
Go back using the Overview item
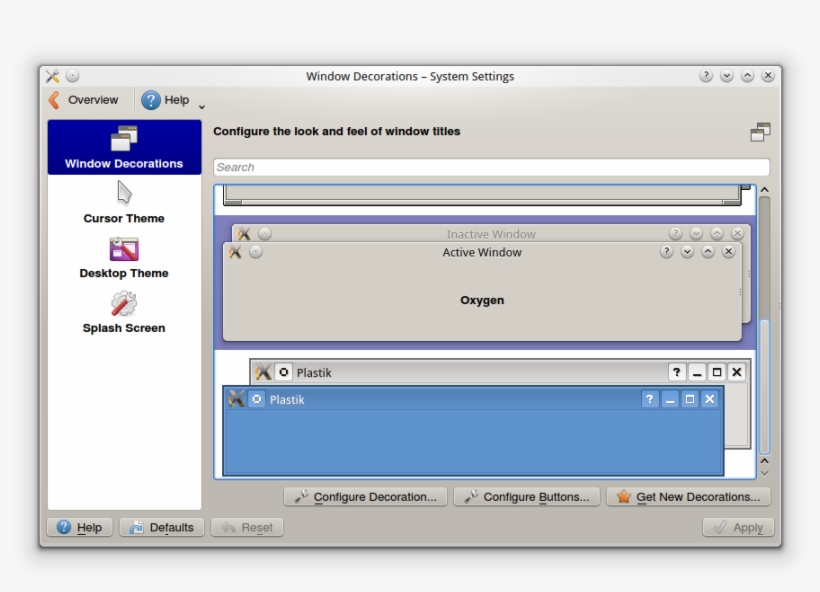click(x=85, y=100)
